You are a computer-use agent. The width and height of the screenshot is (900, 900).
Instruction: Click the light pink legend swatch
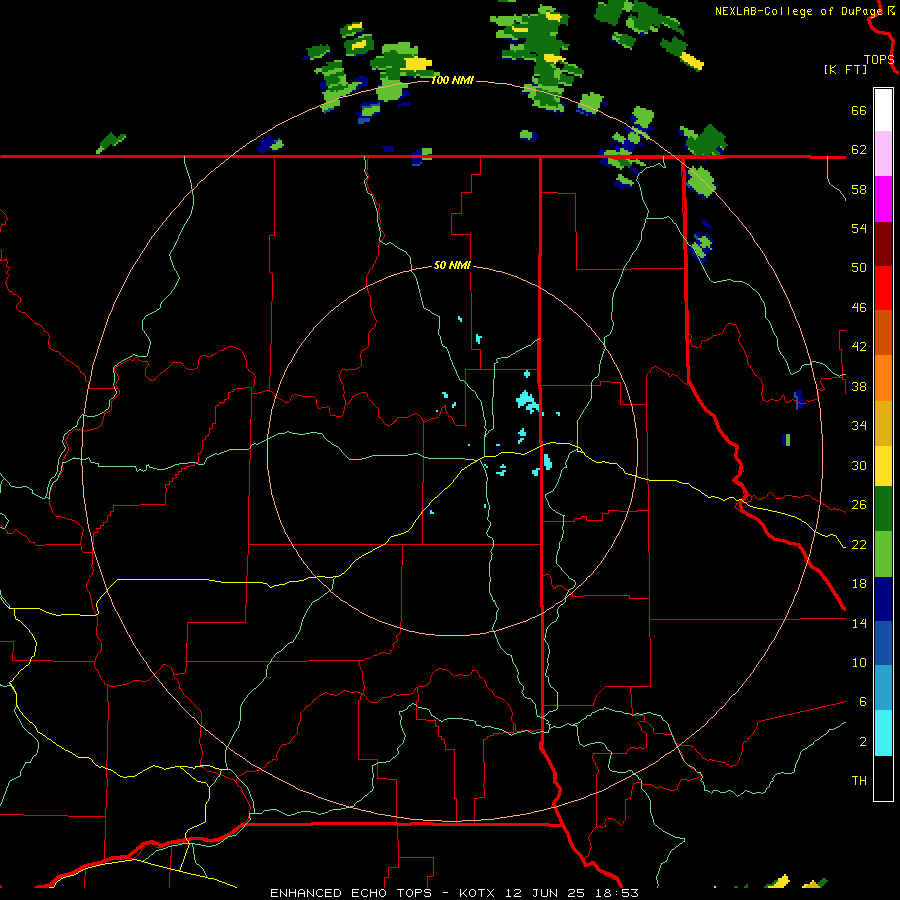coord(883,154)
